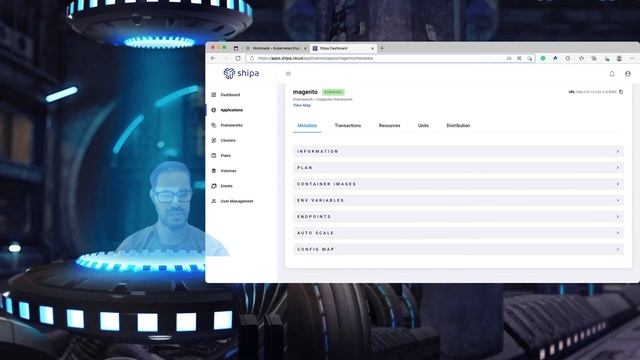Click the magento application title
The image size is (640, 360).
(305, 92)
